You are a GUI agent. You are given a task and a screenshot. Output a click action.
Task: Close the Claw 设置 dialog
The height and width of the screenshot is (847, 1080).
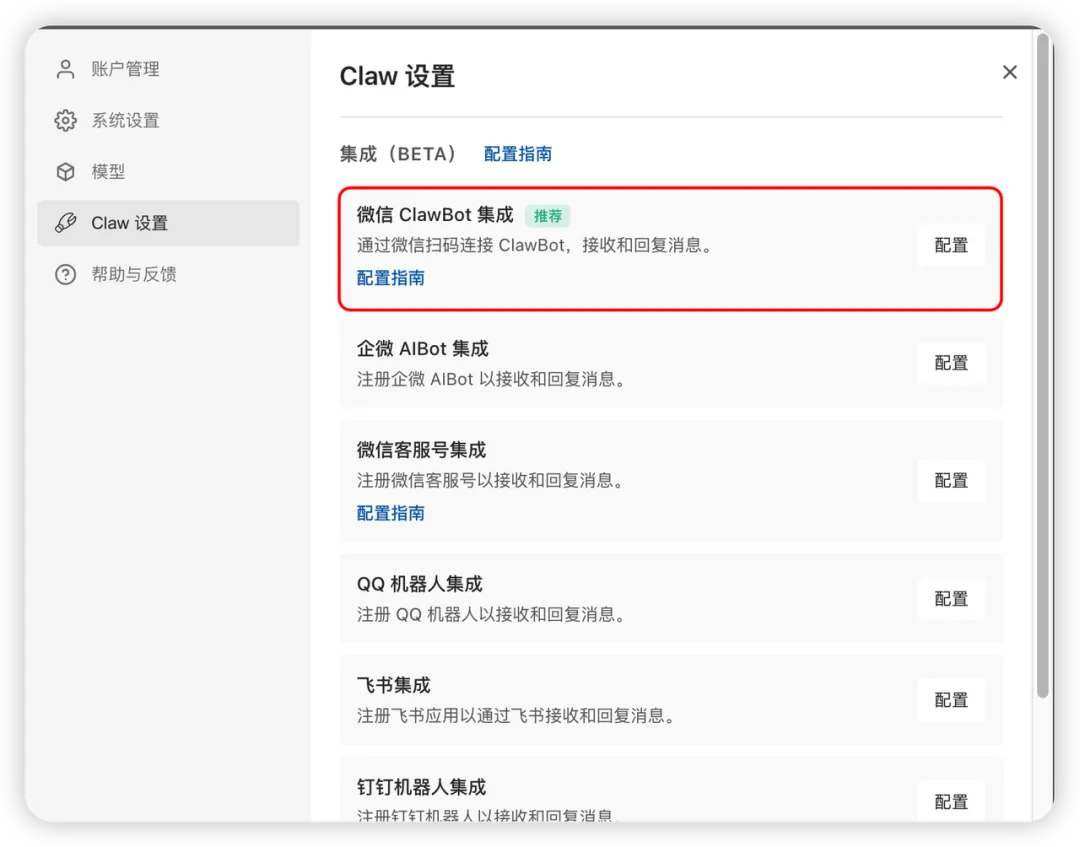1010,72
